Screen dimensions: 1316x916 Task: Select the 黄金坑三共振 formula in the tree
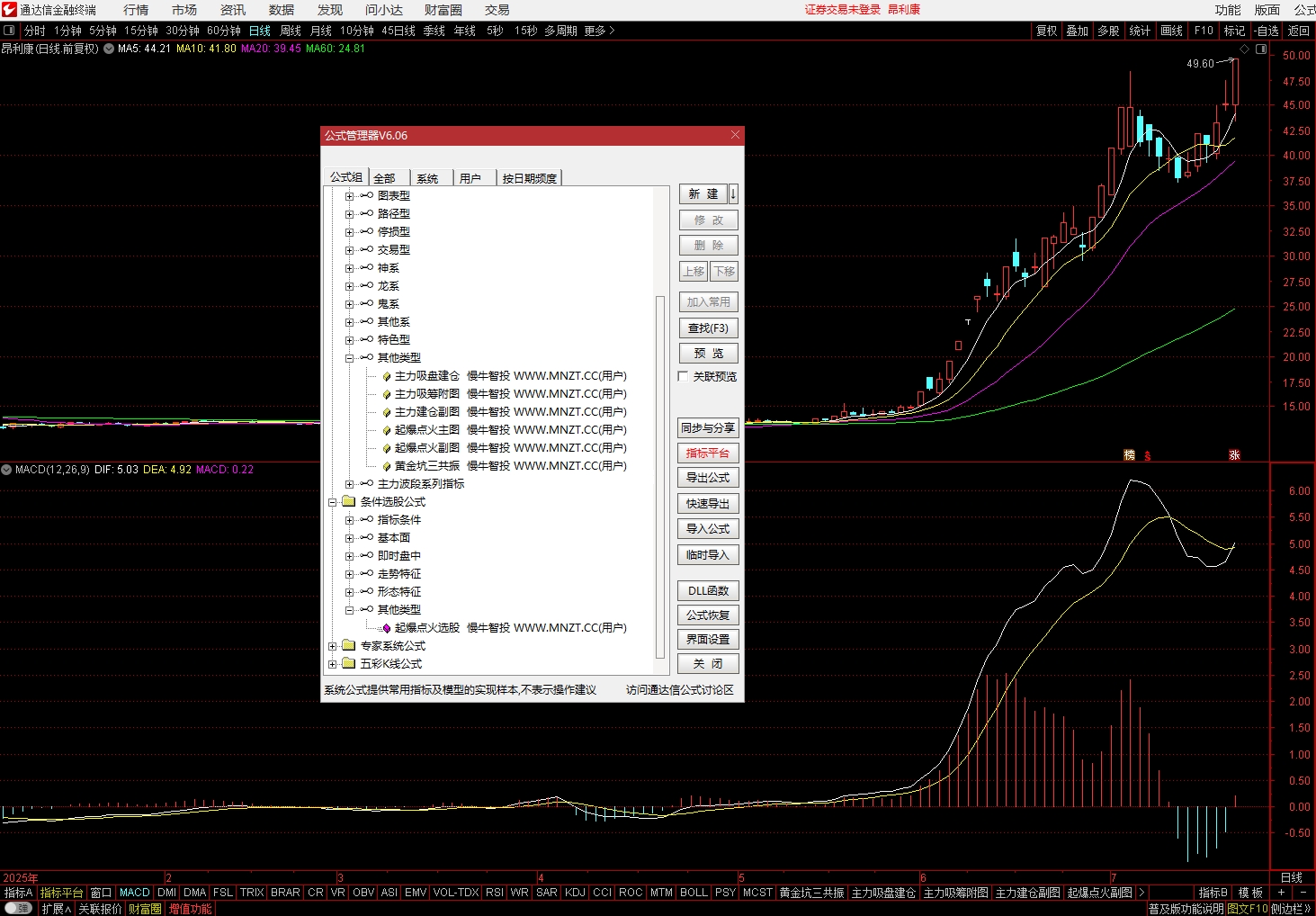[x=510, y=466]
